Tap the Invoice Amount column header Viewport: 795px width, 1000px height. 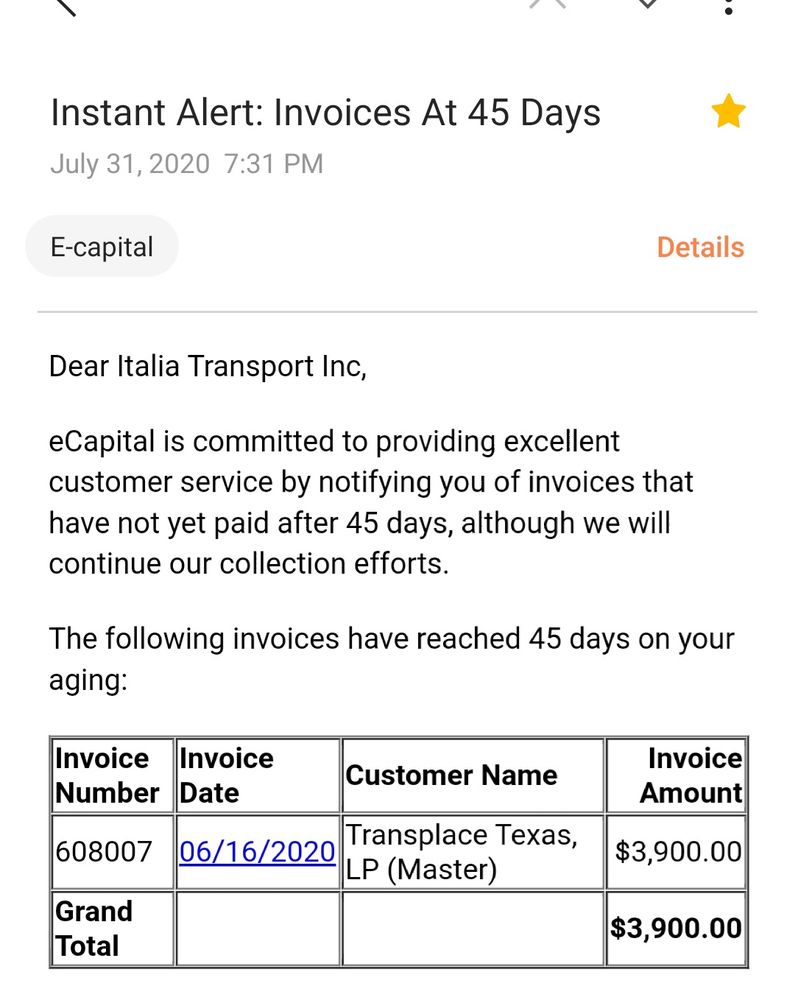point(692,775)
